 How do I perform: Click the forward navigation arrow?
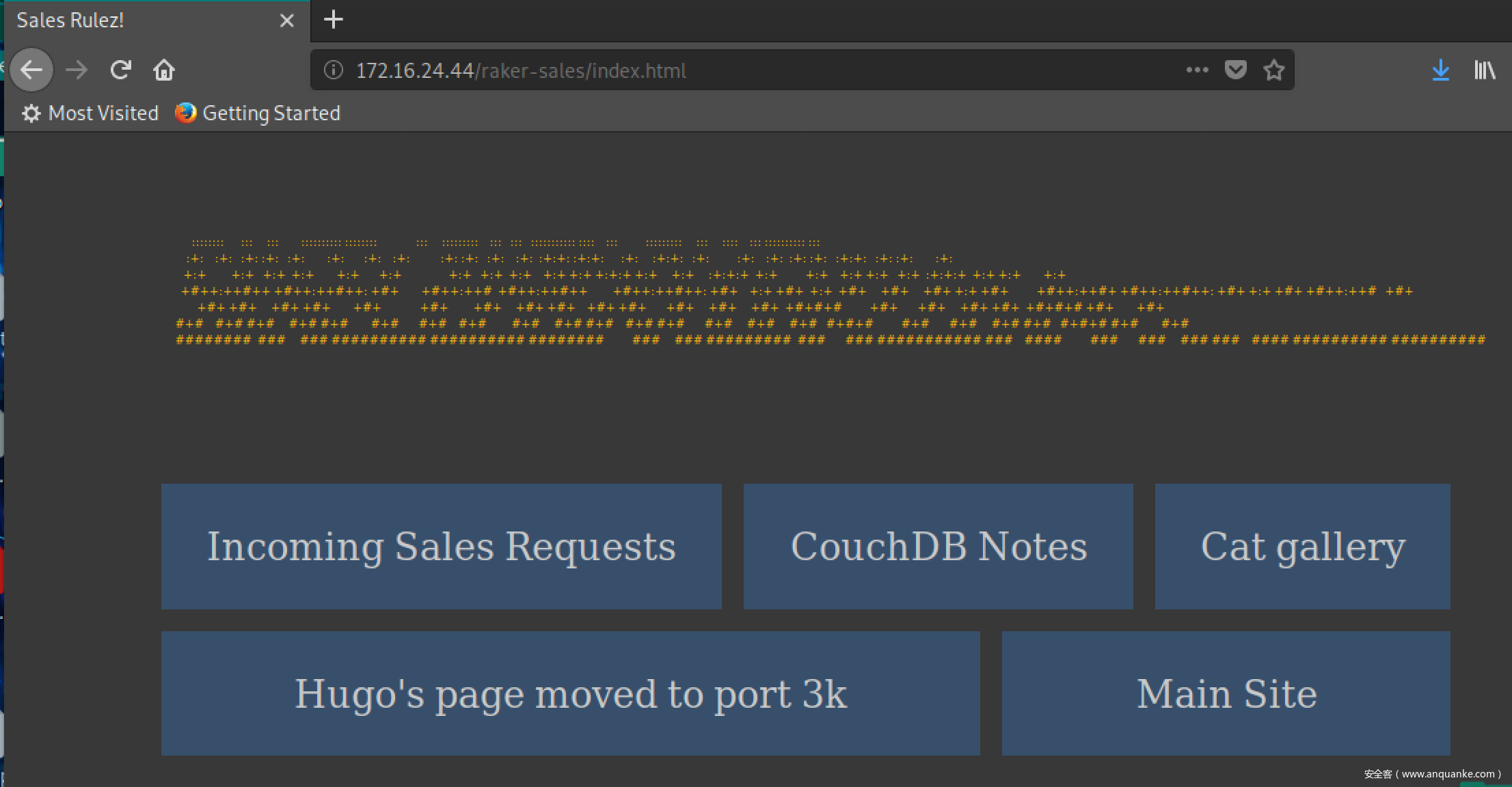click(x=77, y=70)
